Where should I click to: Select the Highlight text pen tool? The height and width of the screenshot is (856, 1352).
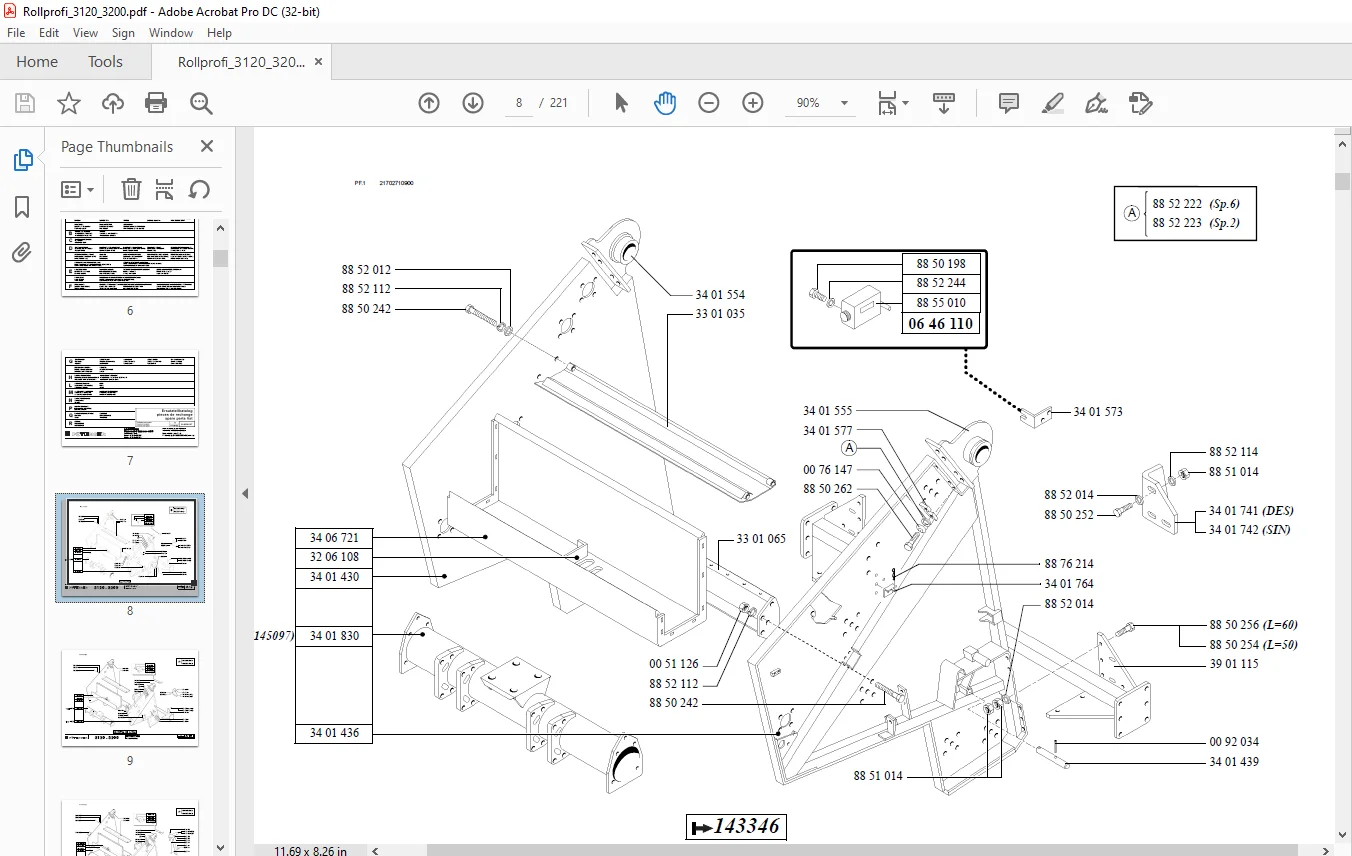click(x=1052, y=103)
